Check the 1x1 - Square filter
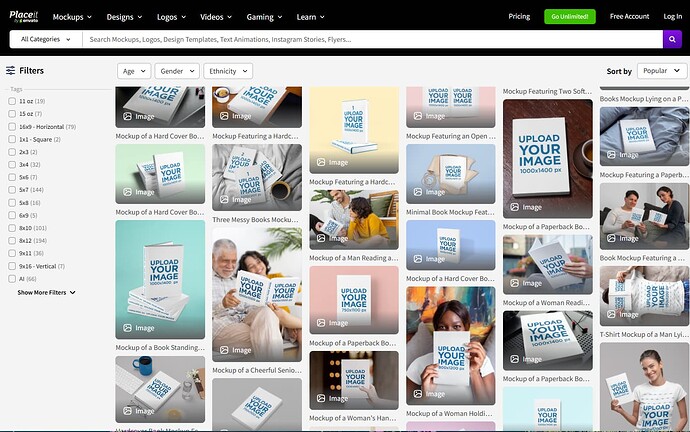Image resolution: width=690 pixels, height=432 pixels. [12, 139]
